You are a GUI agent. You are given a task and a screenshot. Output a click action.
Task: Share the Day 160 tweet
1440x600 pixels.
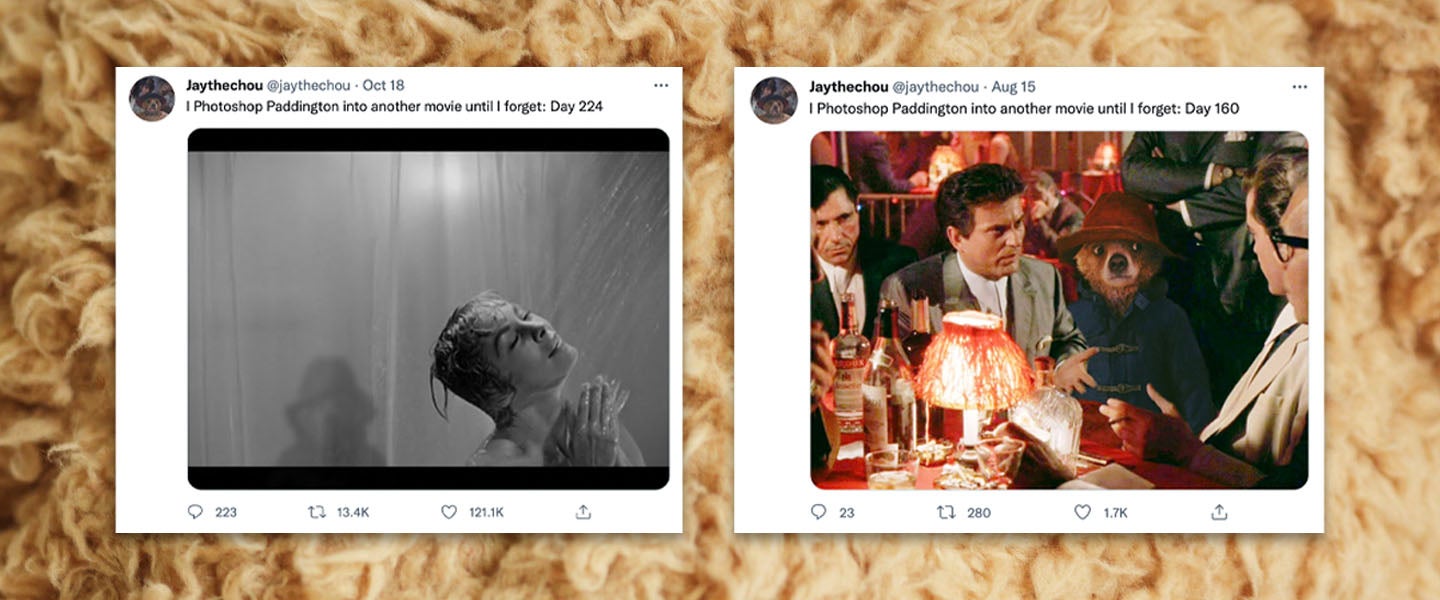1219,512
